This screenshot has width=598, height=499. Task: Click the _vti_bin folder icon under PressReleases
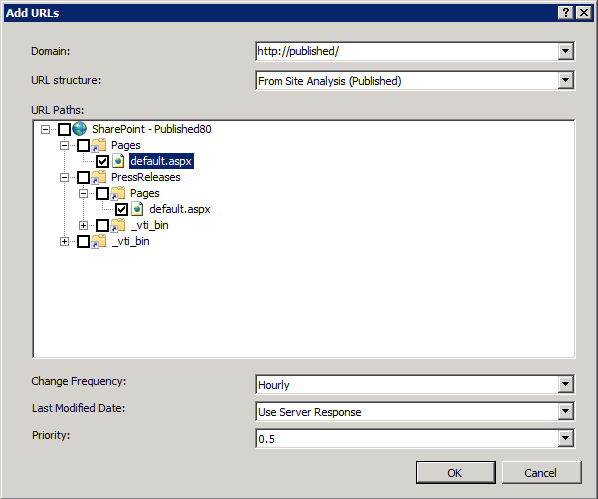pos(118,225)
